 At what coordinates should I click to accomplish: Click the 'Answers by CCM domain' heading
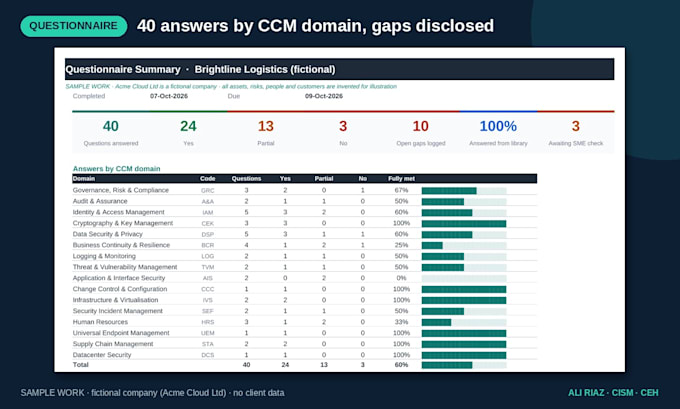(x=117, y=169)
